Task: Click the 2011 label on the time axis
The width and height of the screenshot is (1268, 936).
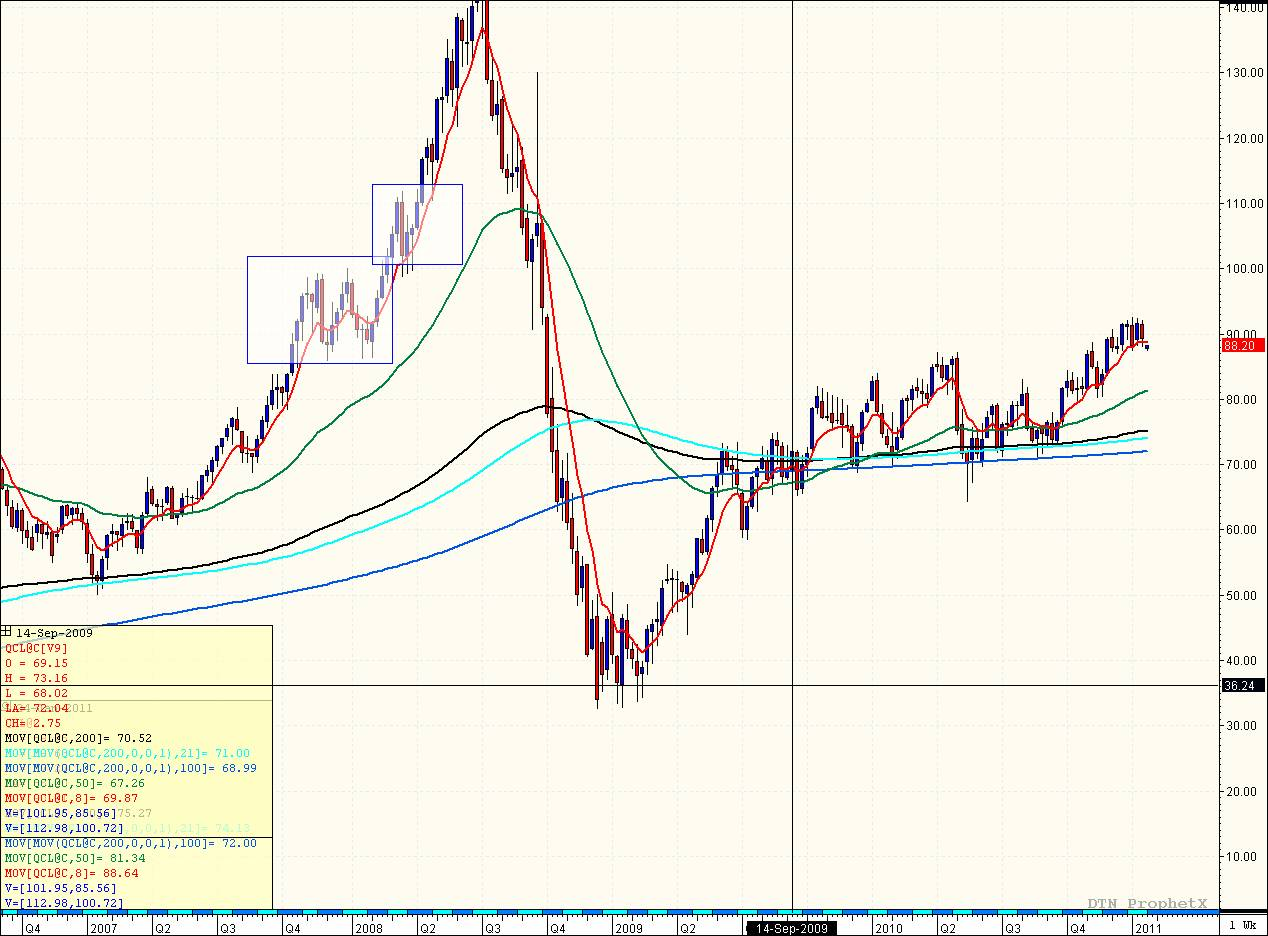Action: (x=1147, y=928)
